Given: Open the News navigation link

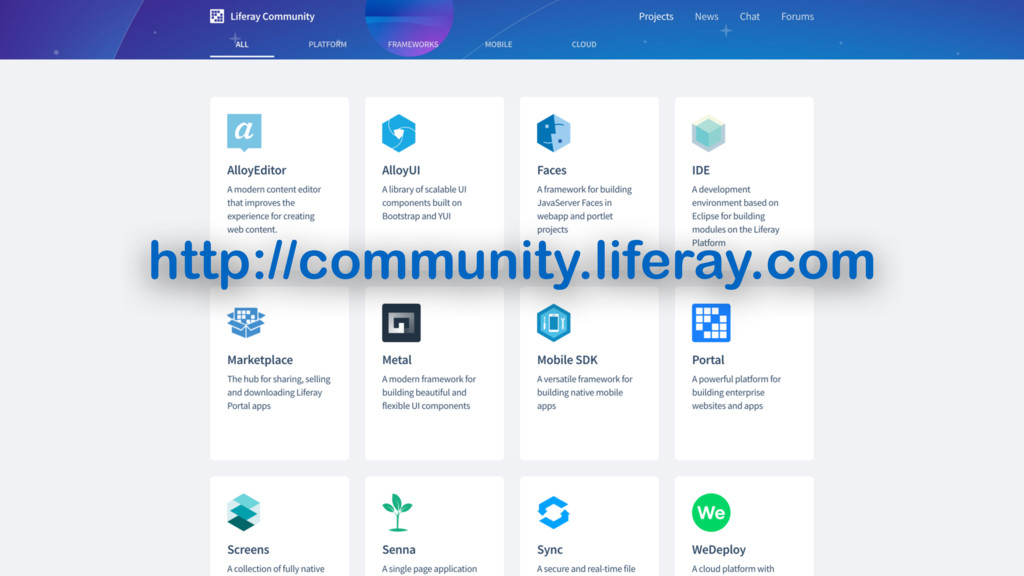Looking at the screenshot, I should coord(707,16).
